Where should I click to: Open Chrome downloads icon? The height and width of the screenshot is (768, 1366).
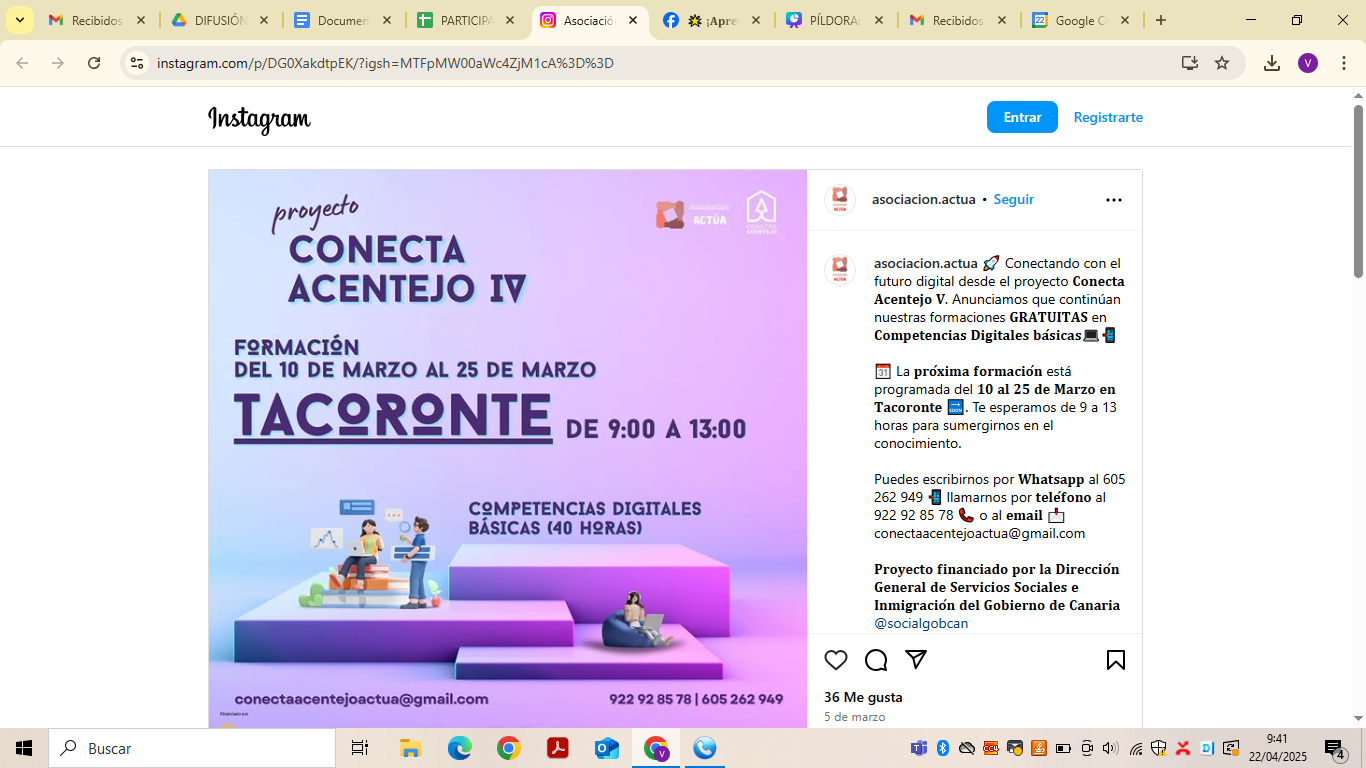tap(1272, 63)
